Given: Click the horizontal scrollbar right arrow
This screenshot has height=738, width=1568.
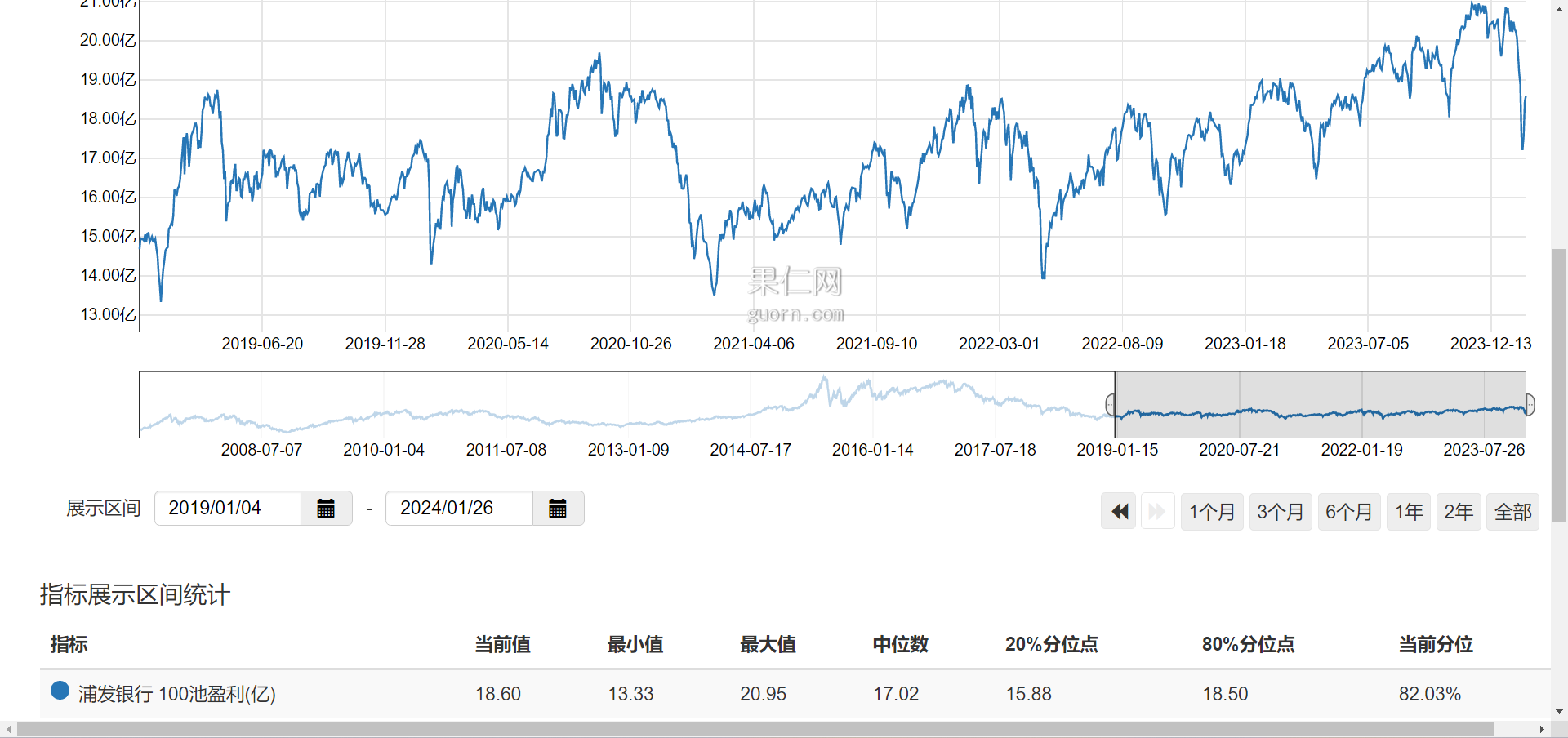Looking at the screenshot, I should (x=1542, y=729).
